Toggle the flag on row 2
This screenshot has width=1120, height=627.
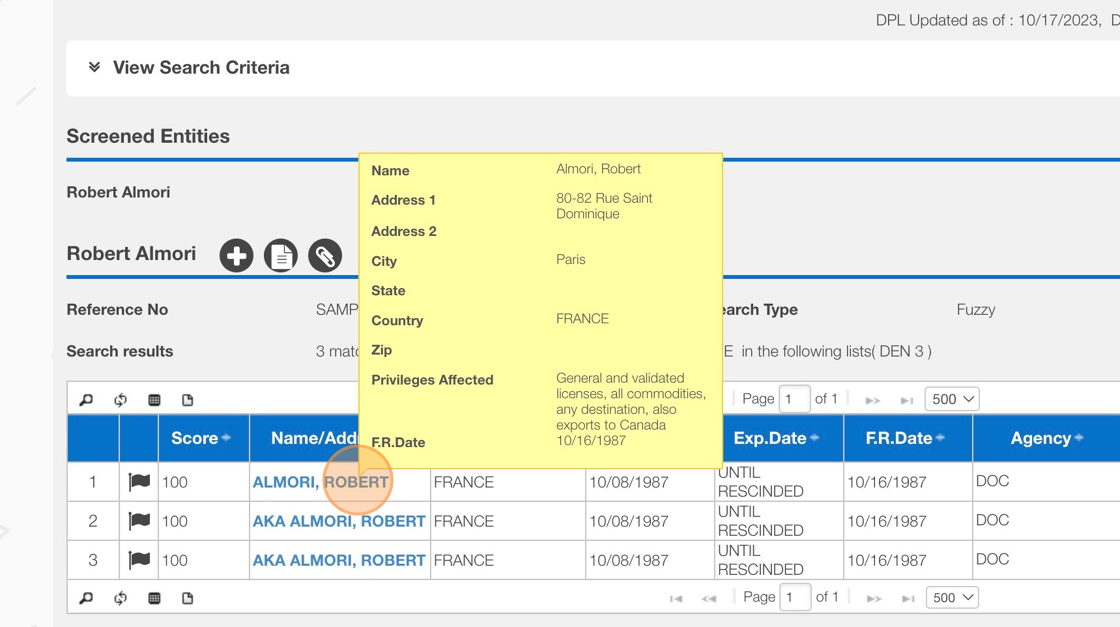[139, 521]
